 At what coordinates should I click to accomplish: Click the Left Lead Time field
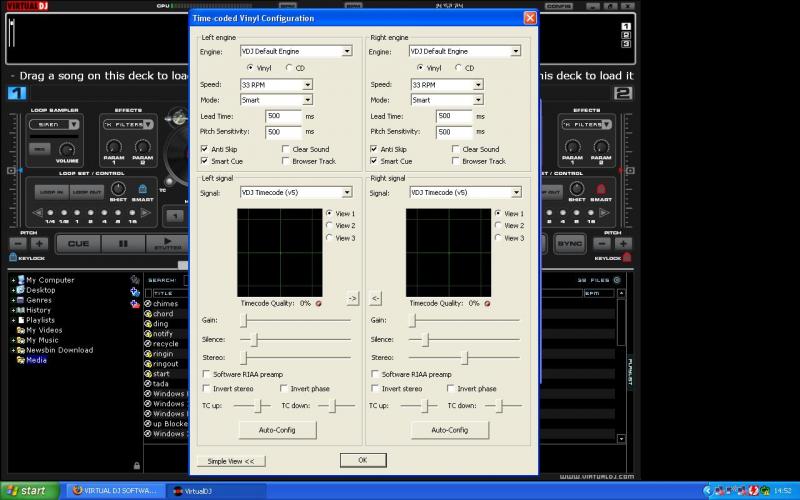283,116
